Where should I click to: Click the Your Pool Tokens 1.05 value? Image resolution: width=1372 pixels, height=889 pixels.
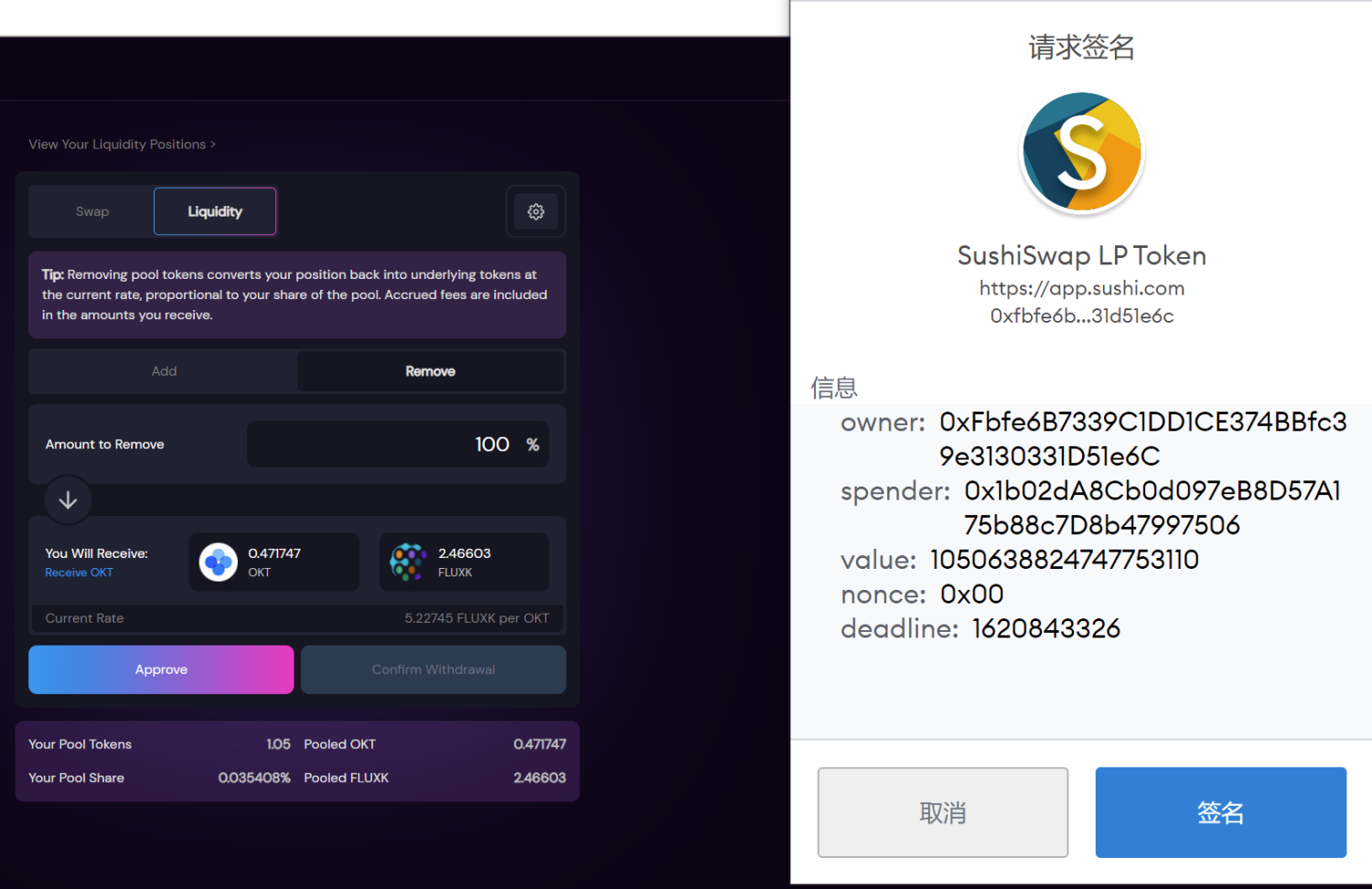[x=278, y=744]
